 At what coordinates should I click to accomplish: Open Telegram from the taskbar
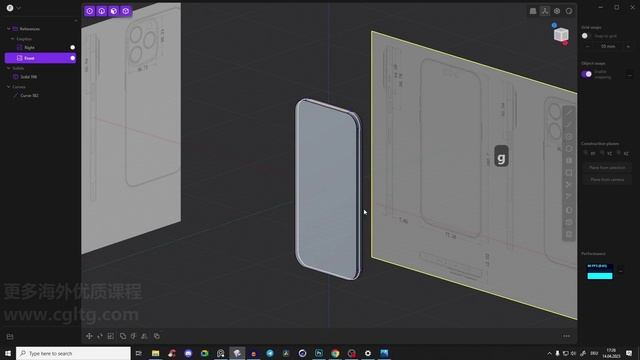[270, 353]
